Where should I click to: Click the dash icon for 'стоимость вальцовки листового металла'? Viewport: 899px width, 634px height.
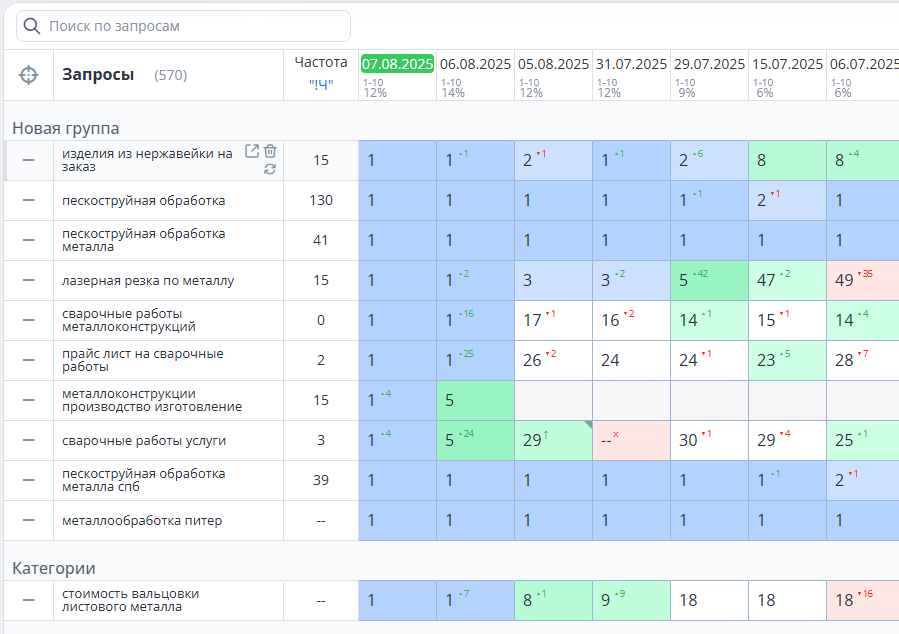tap(29, 600)
